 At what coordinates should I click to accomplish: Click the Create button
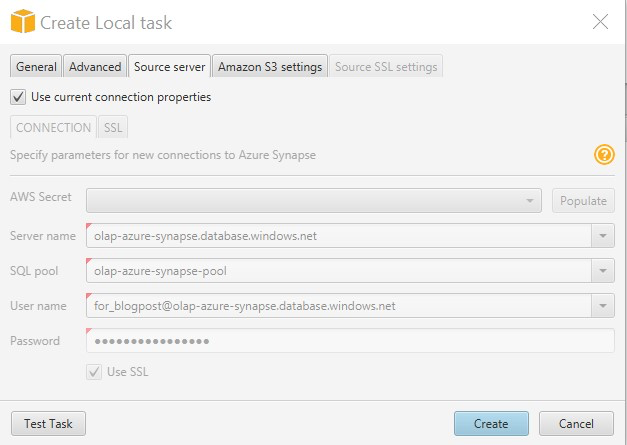tap(491, 423)
